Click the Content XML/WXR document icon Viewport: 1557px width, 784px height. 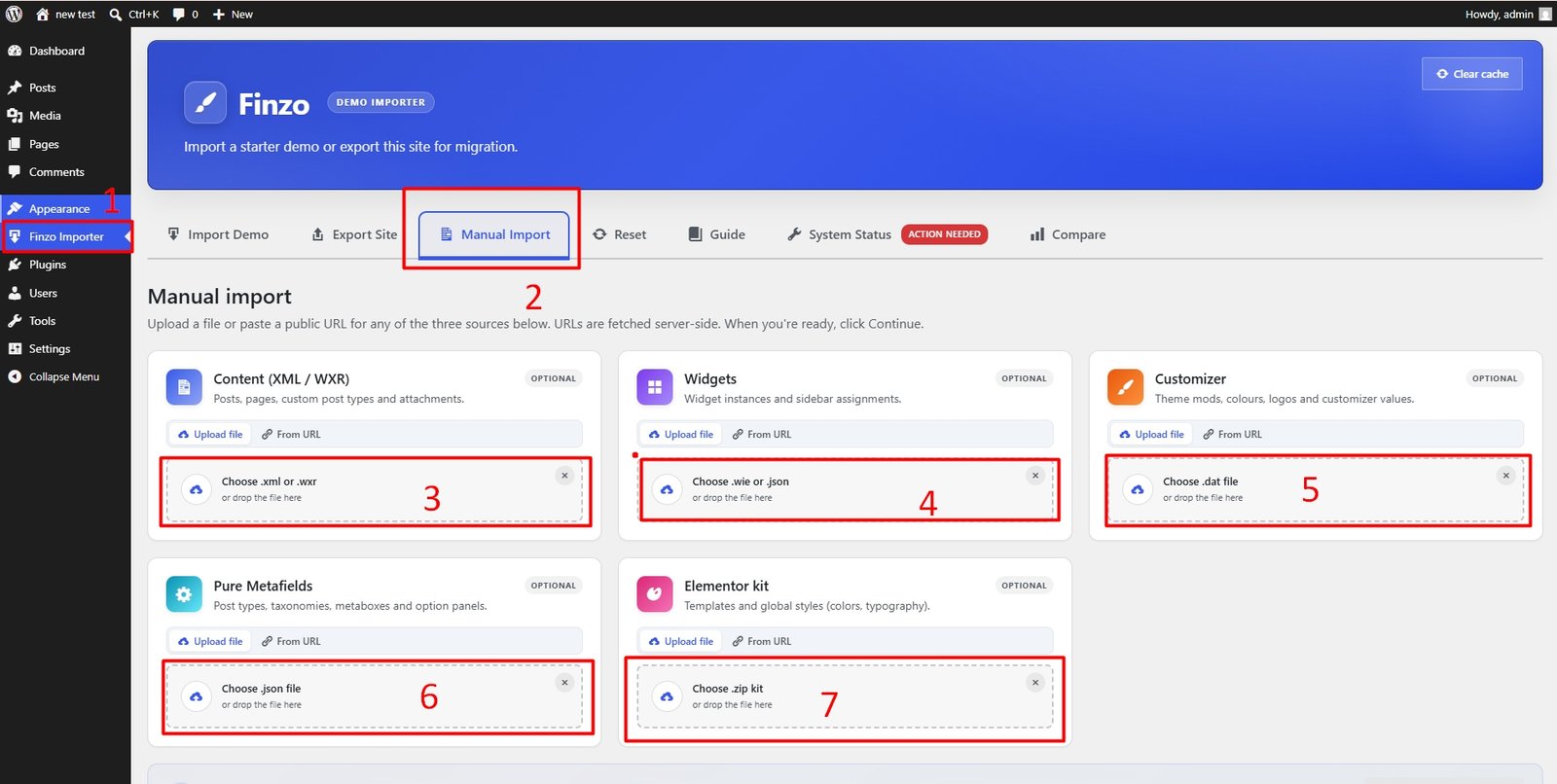(x=184, y=387)
